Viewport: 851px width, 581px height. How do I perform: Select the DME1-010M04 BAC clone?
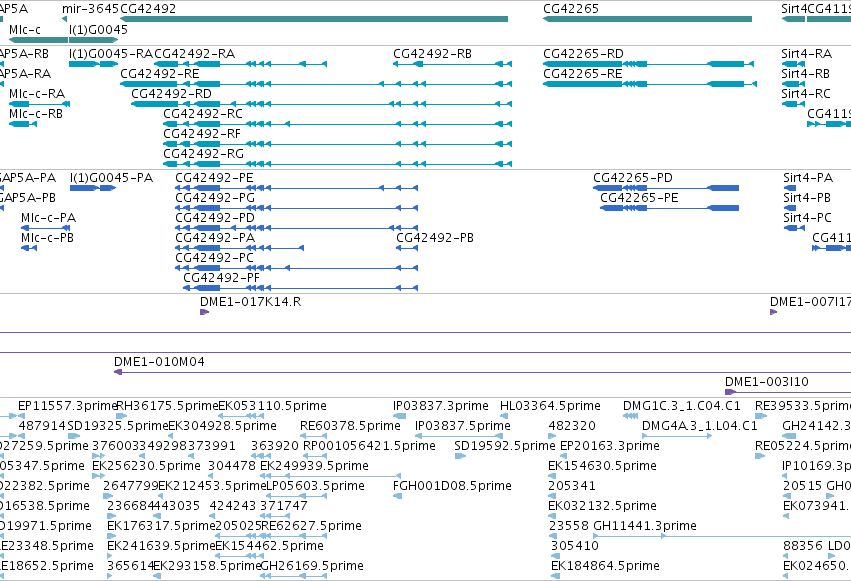click(x=482, y=372)
